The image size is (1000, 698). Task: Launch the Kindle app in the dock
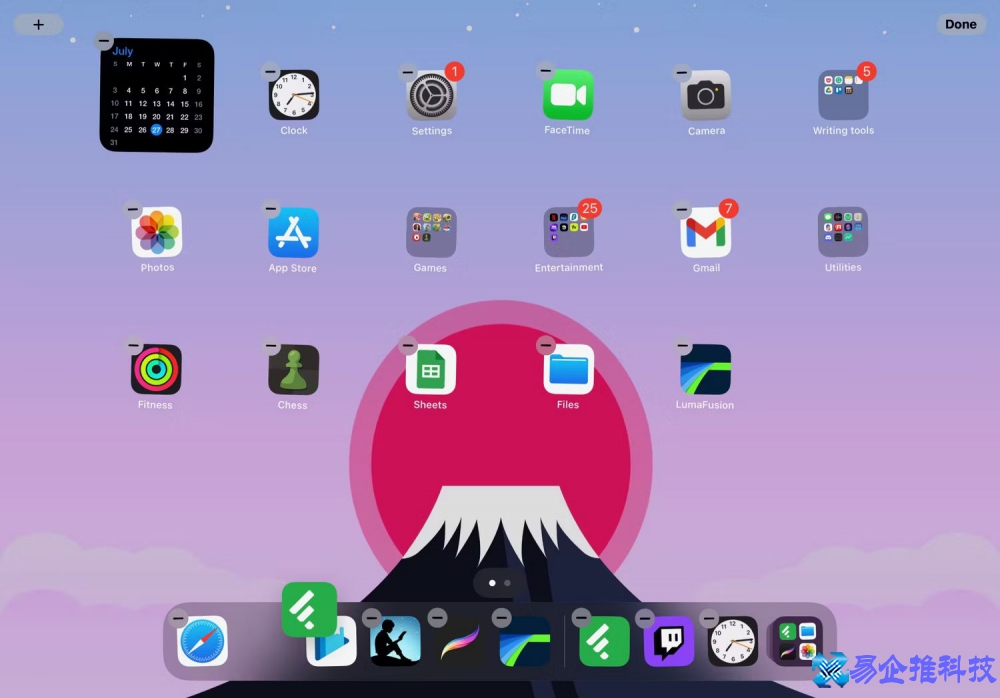(393, 640)
